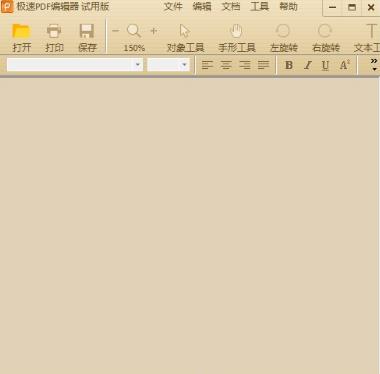Select the 手形工具 hand tool

236,31
